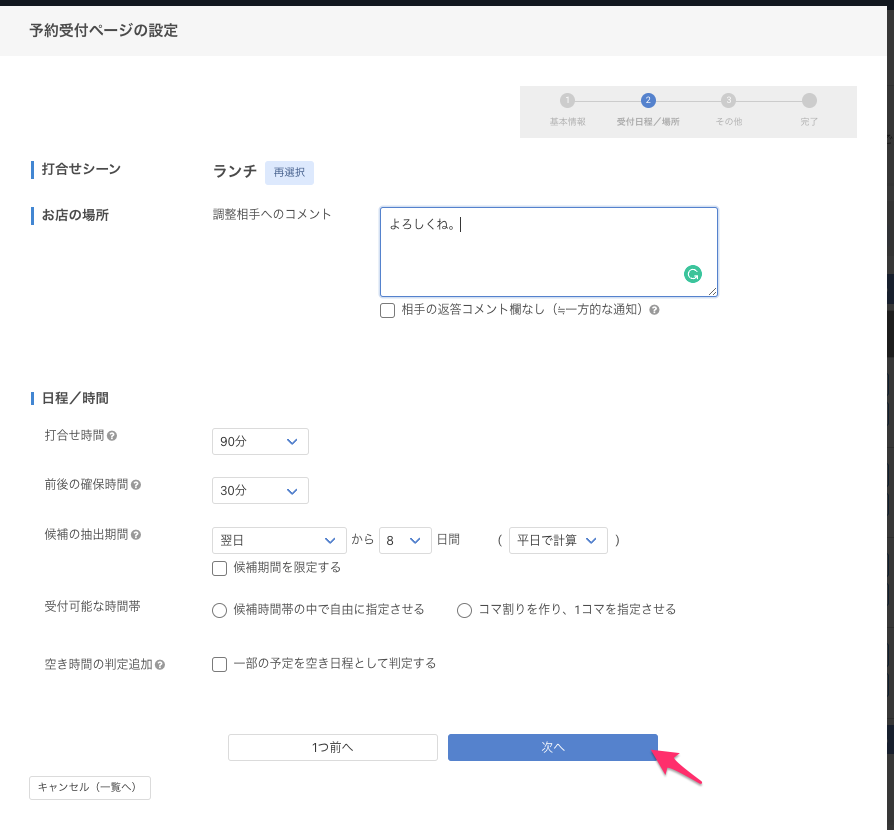Open the 30分 buffer time dropdown
This screenshot has width=894, height=830.
click(260, 491)
